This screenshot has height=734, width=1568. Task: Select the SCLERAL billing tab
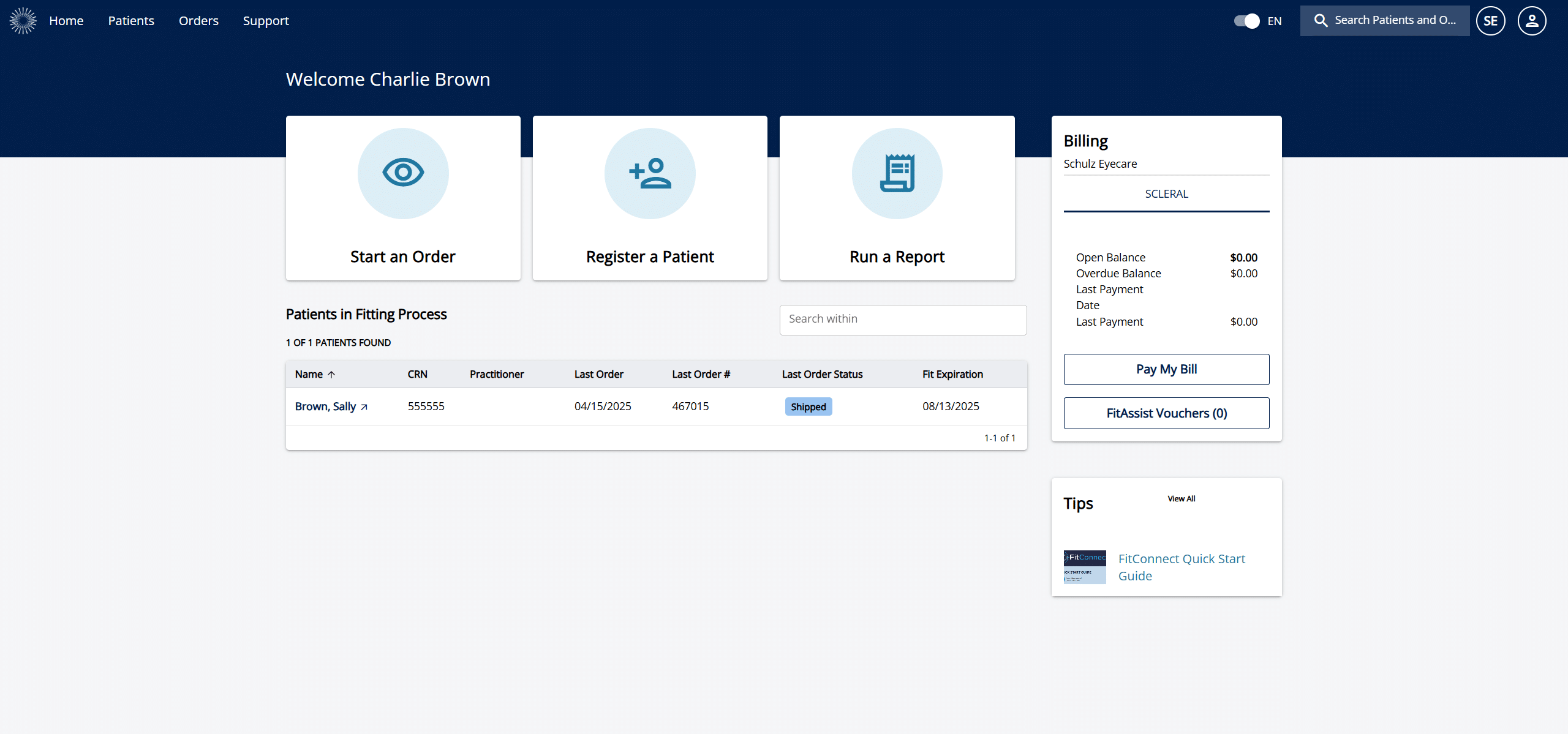coord(1166,194)
